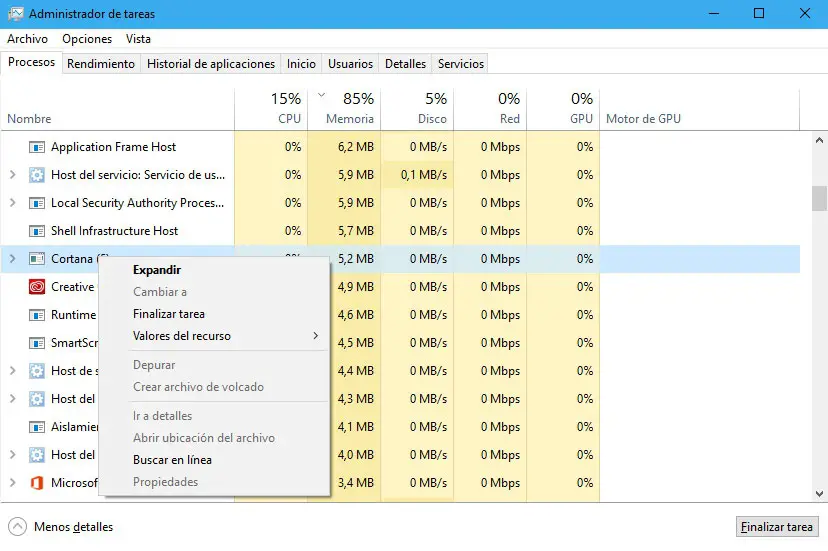Expand the Local Security Authority Process row

(x=13, y=203)
